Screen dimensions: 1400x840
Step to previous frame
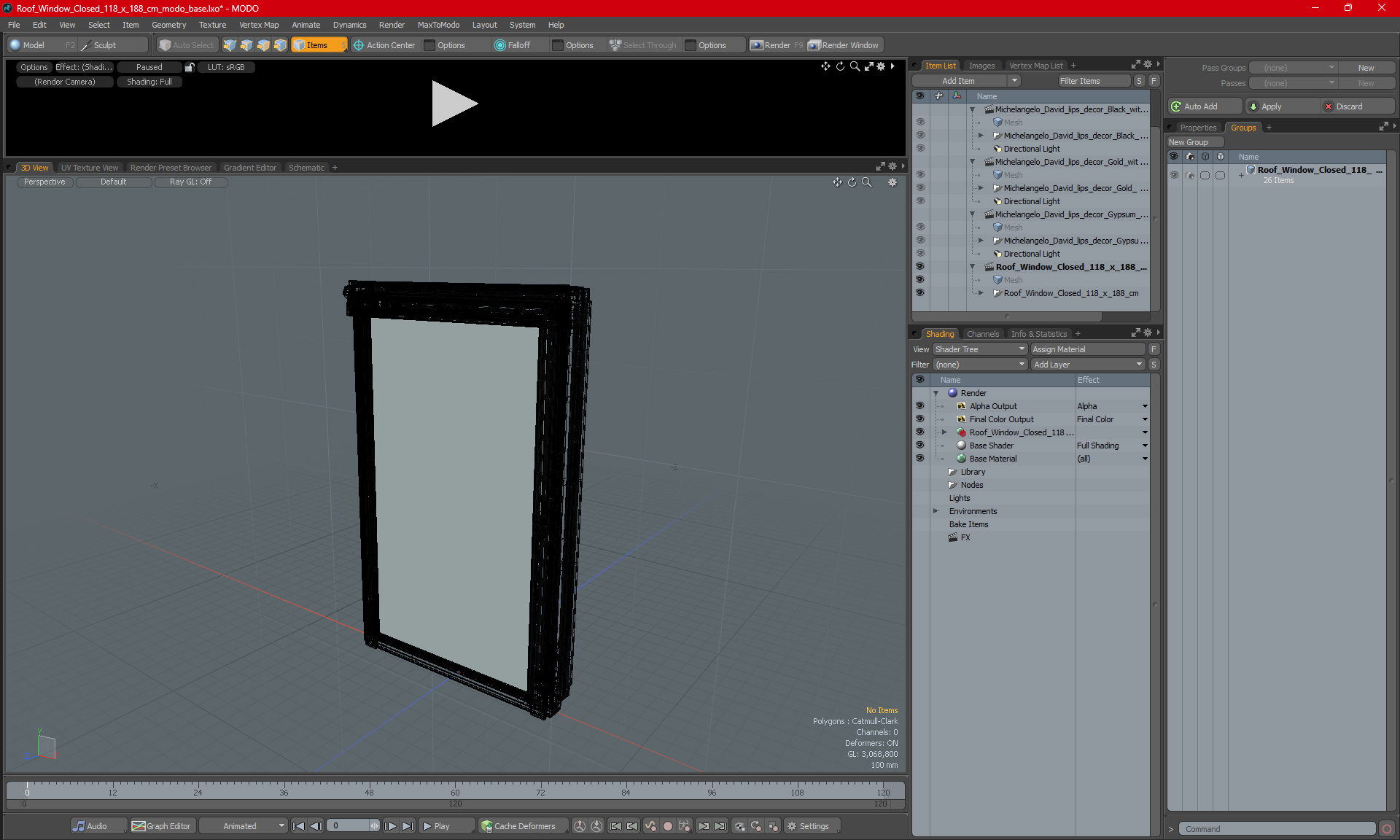click(316, 826)
